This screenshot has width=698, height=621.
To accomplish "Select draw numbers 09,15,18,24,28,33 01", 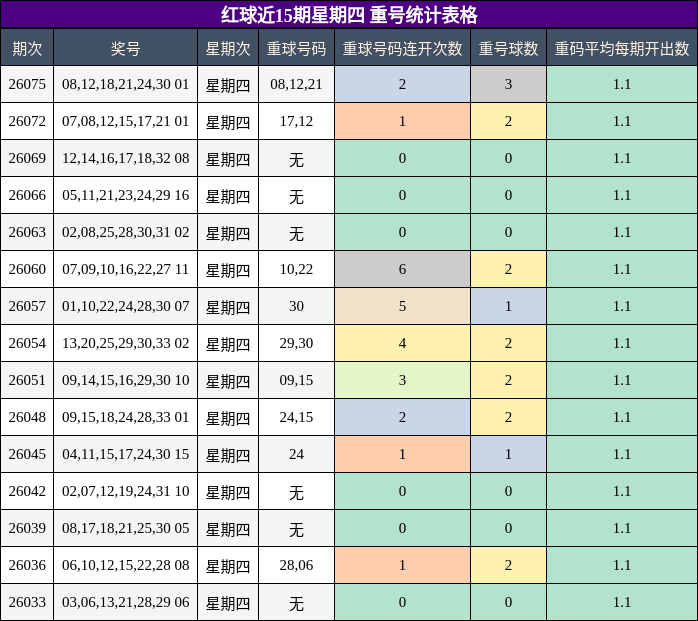I will tap(126, 417).
